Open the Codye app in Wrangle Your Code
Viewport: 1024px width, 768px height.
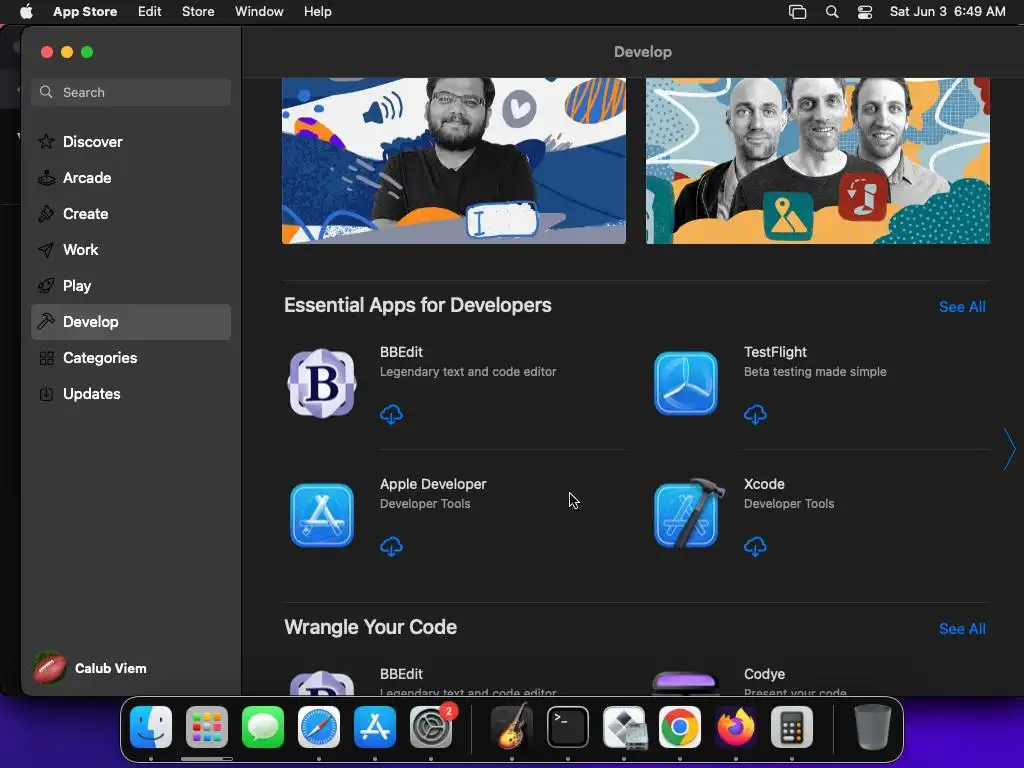pos(686,682)
